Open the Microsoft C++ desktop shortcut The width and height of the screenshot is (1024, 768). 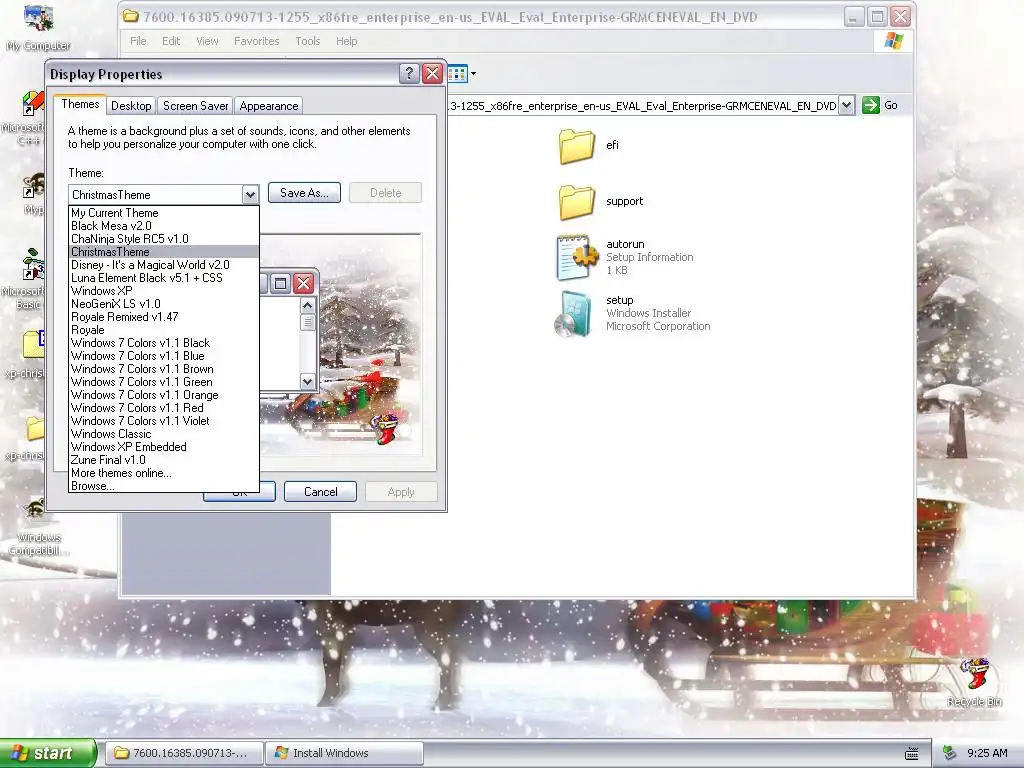31,104
